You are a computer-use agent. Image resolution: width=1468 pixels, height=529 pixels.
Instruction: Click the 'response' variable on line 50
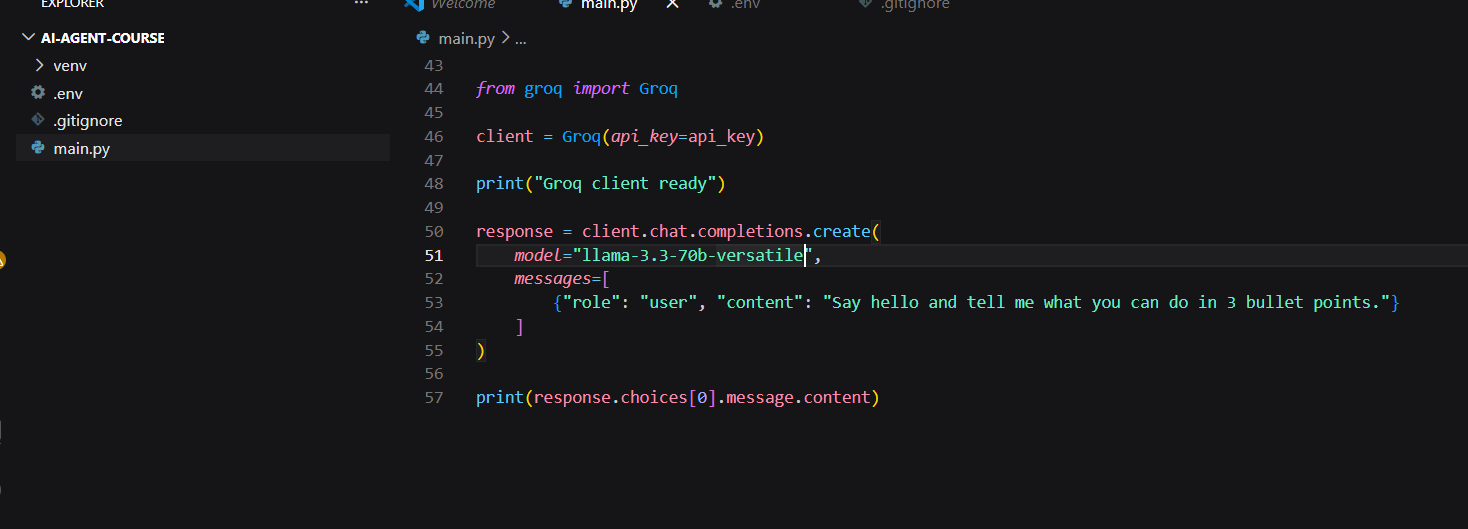[x=515, y=232]
